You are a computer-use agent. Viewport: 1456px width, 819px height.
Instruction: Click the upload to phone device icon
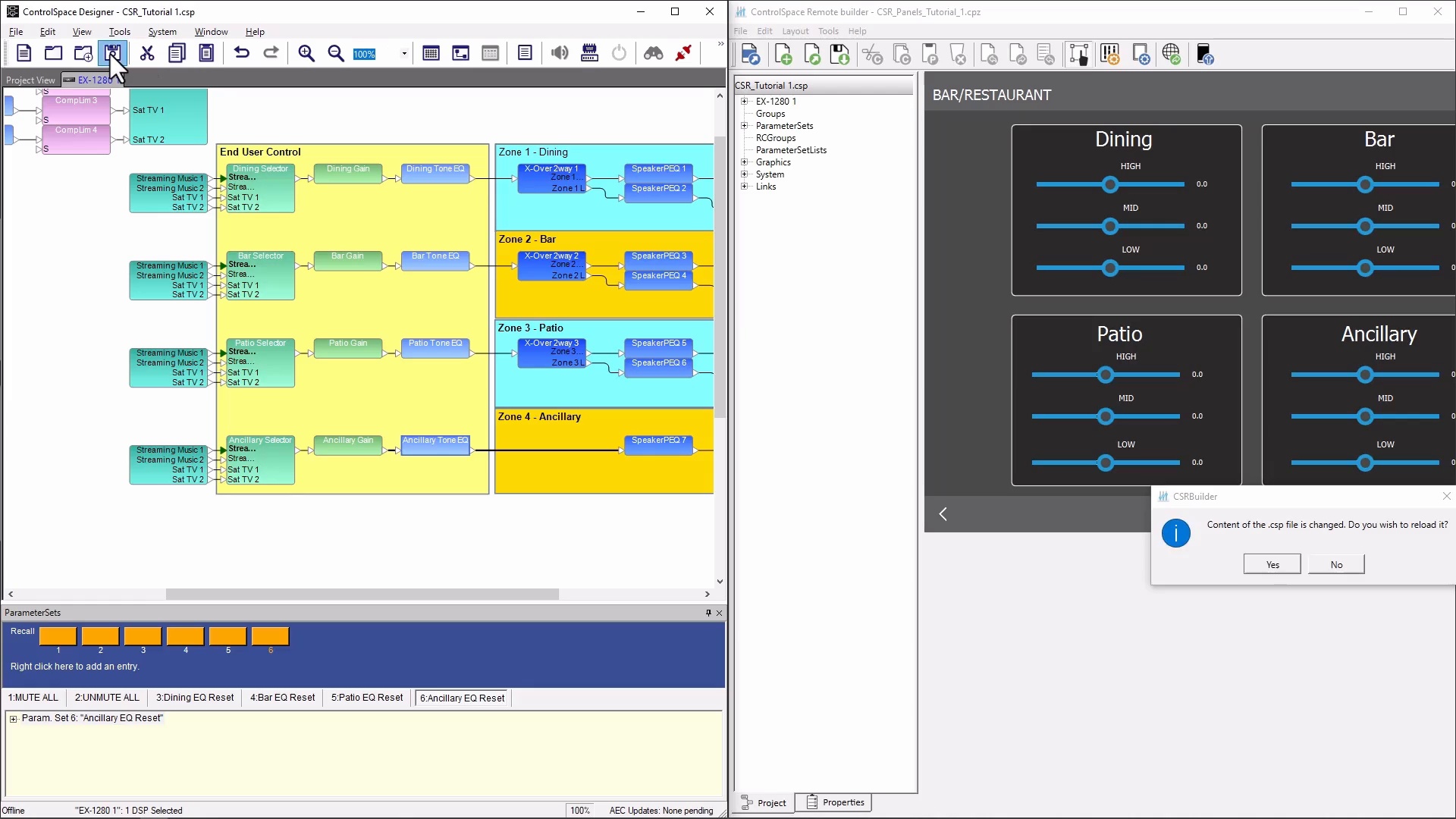click(x=1204, y=55)
